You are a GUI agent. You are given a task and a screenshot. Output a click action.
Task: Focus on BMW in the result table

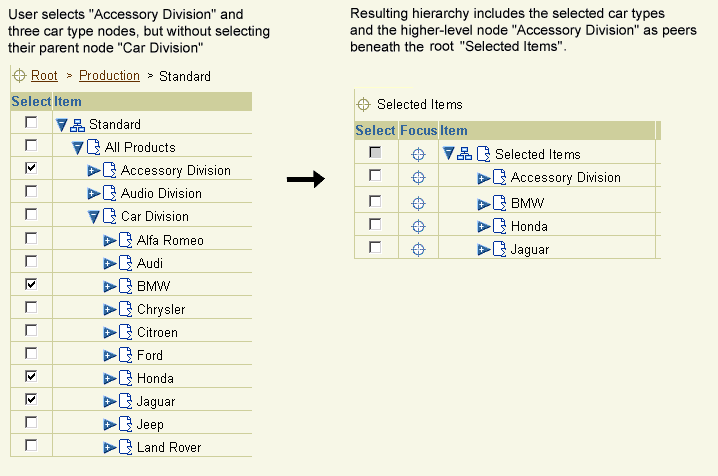(418, 203)
